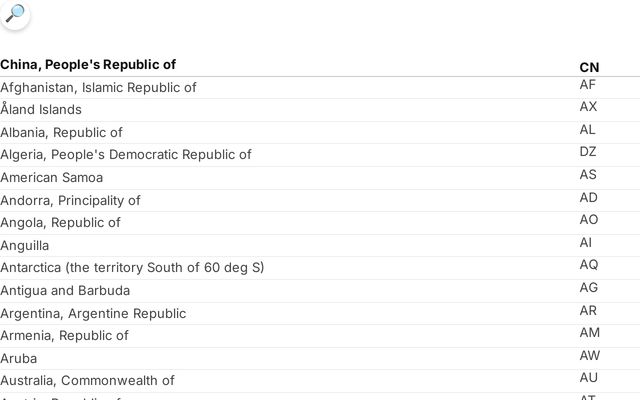Pick Angola, Republic of
The image size is (640, 400).
(60, 223)
